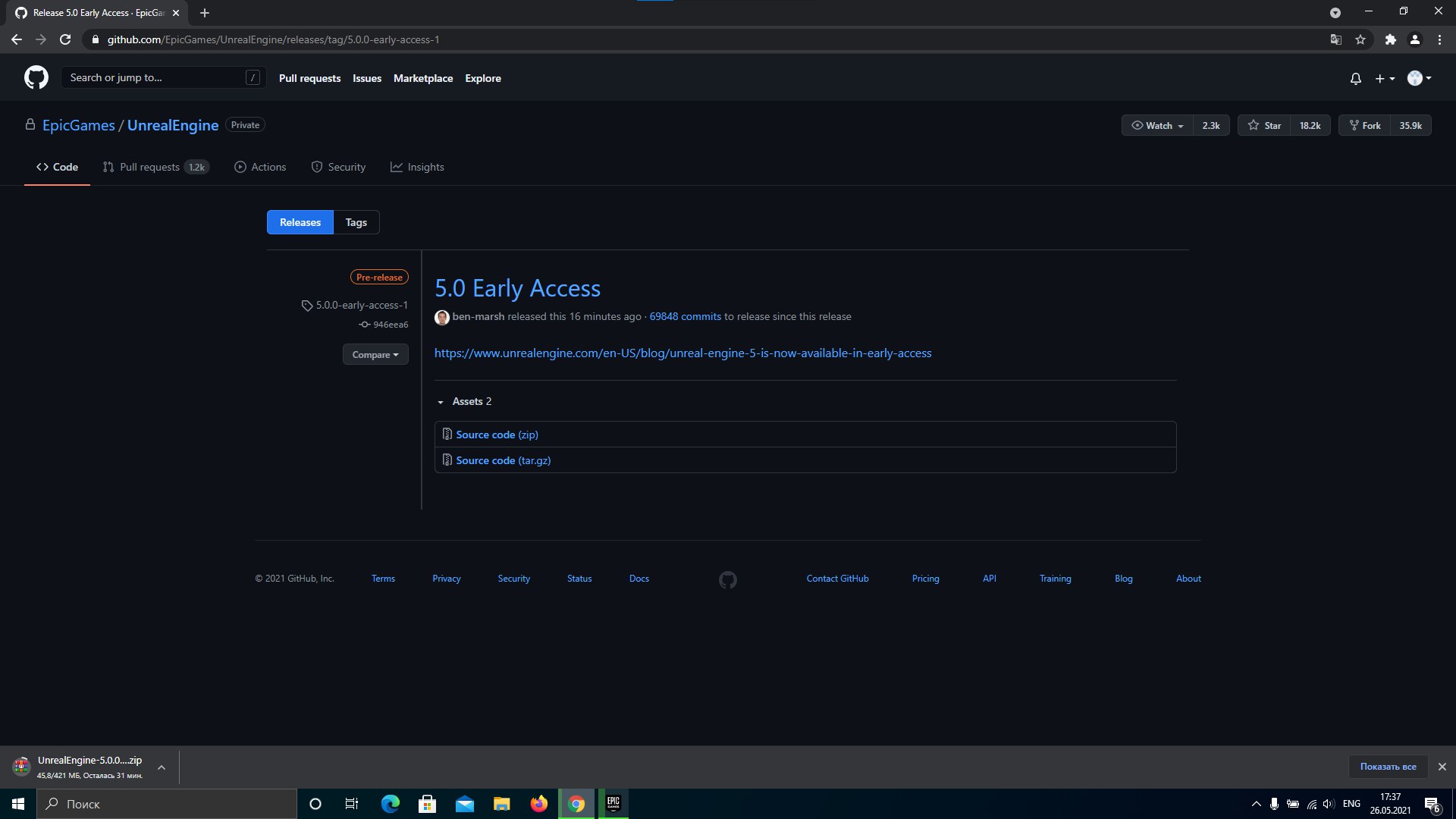Screen dimensions: 1456x819
Task: Open Marketplace in top navigation
Action: (x=423, y=78)
